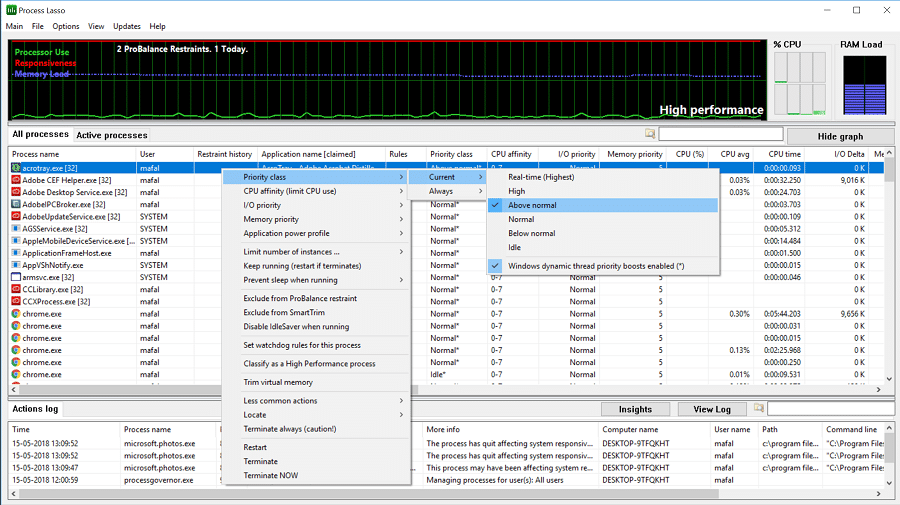The image size is (900, 505).
Task: Click the process filter icon beside the search box
Action: (x=650, y=134)
